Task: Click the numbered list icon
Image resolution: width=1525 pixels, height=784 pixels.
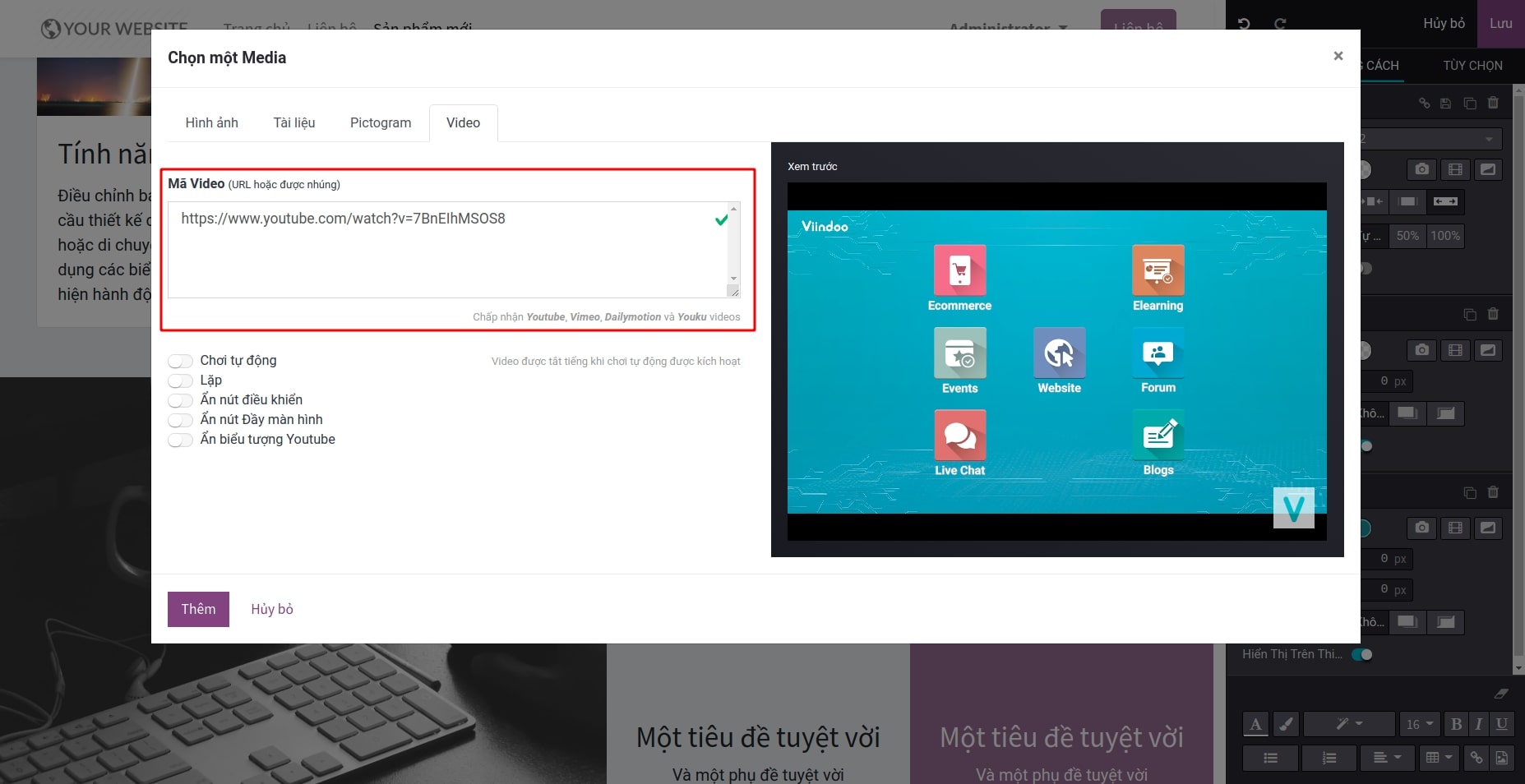Action: pos(1329,758)
